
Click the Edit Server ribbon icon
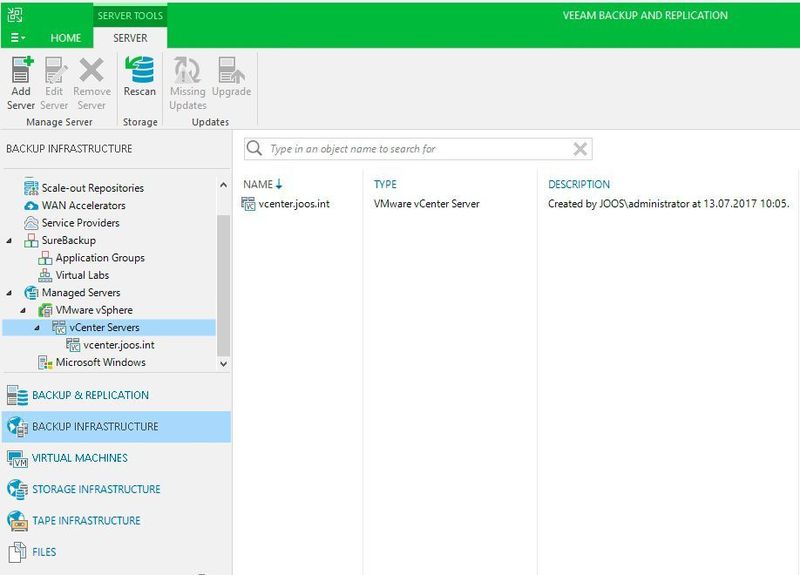pos(55,70)
